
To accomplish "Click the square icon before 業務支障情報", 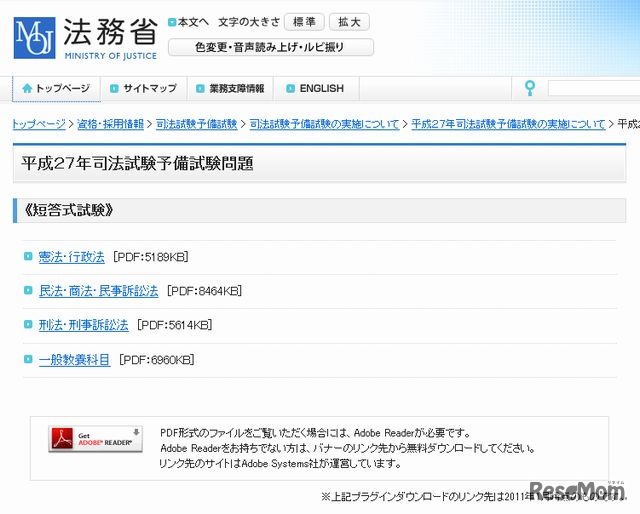I will pyautogui.click(x=200, y=88).
